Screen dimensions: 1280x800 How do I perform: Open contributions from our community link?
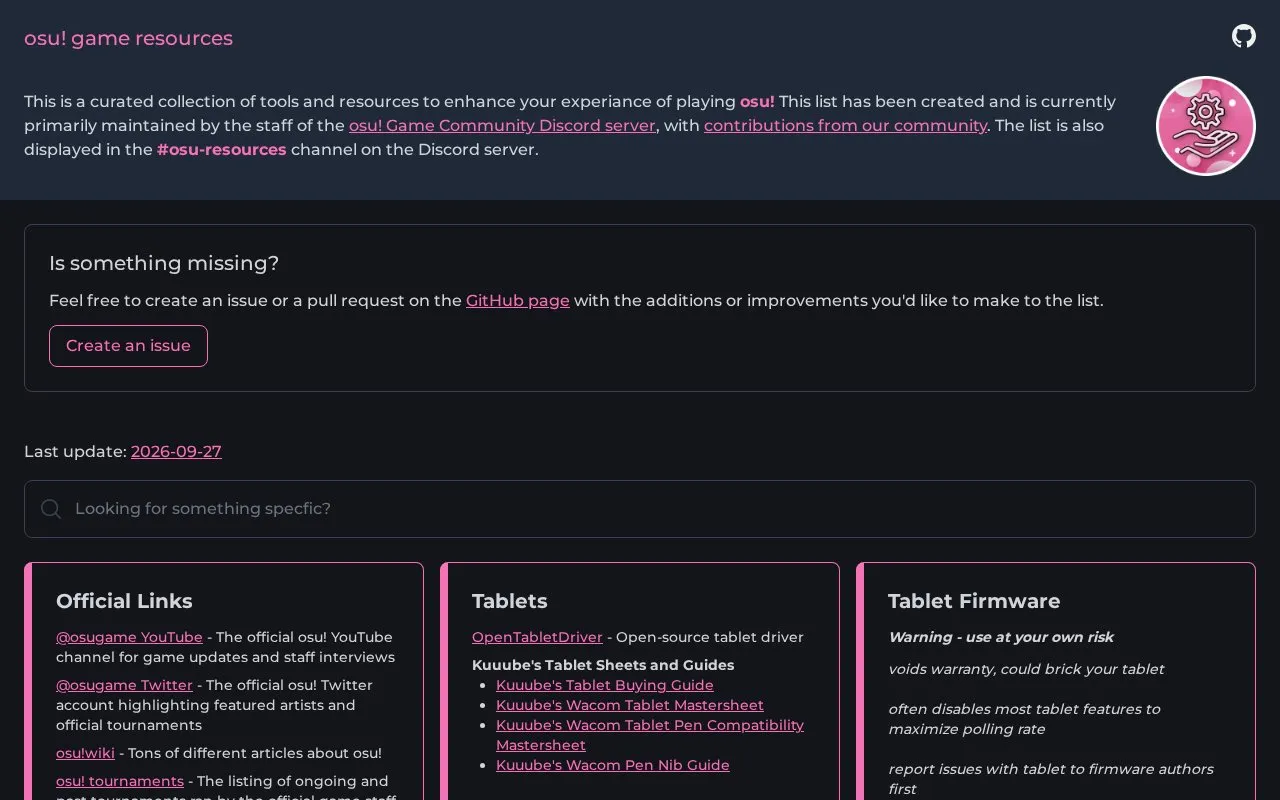(x=845, y=126)
